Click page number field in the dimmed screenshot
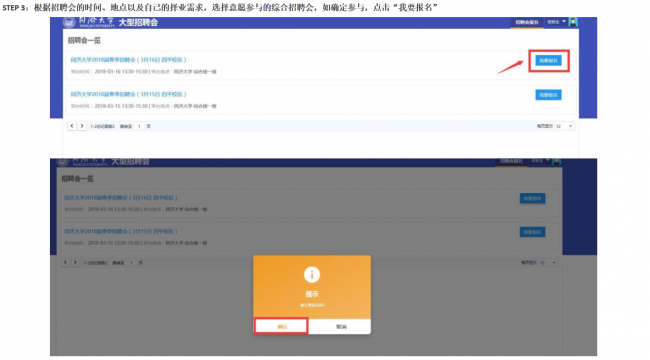Screen dimensions: 650x360 tap(131, 263)
